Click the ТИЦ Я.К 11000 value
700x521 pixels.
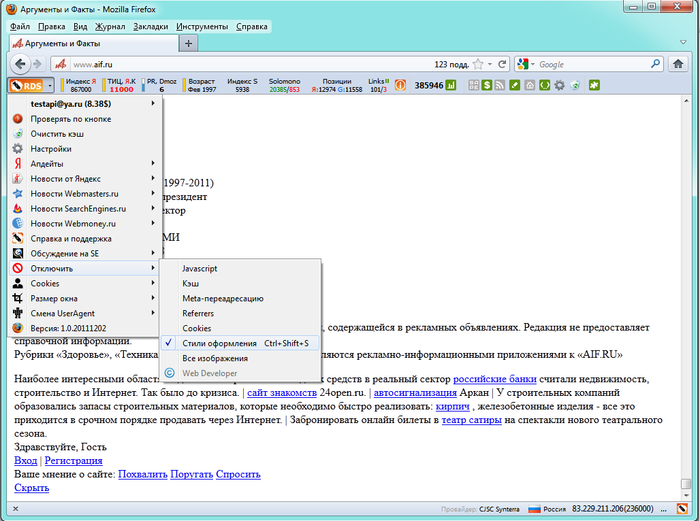[121, 89]
